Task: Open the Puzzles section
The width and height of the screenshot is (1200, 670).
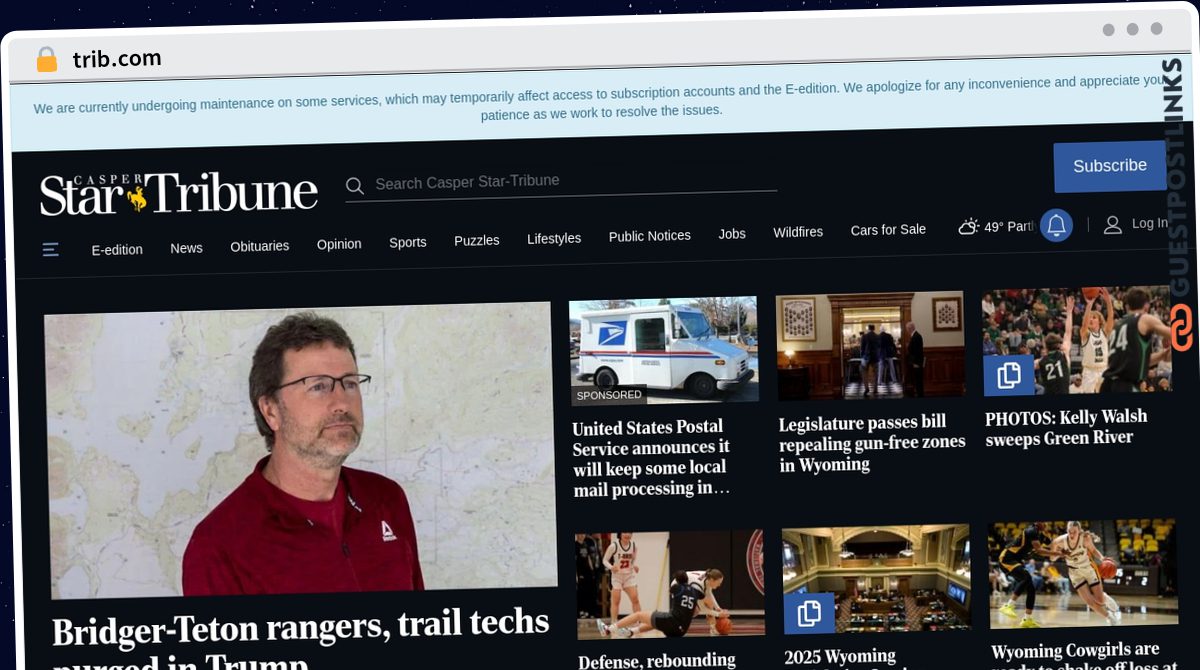Action: point(476,240)
